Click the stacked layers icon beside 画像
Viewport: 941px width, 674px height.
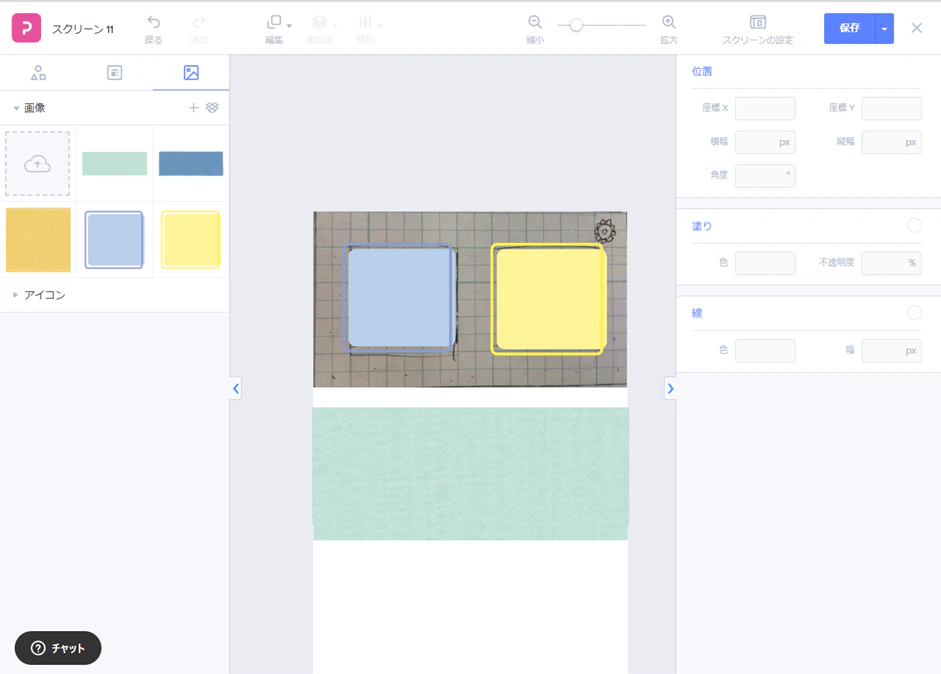pyautogui.click(x=212, y=107)
